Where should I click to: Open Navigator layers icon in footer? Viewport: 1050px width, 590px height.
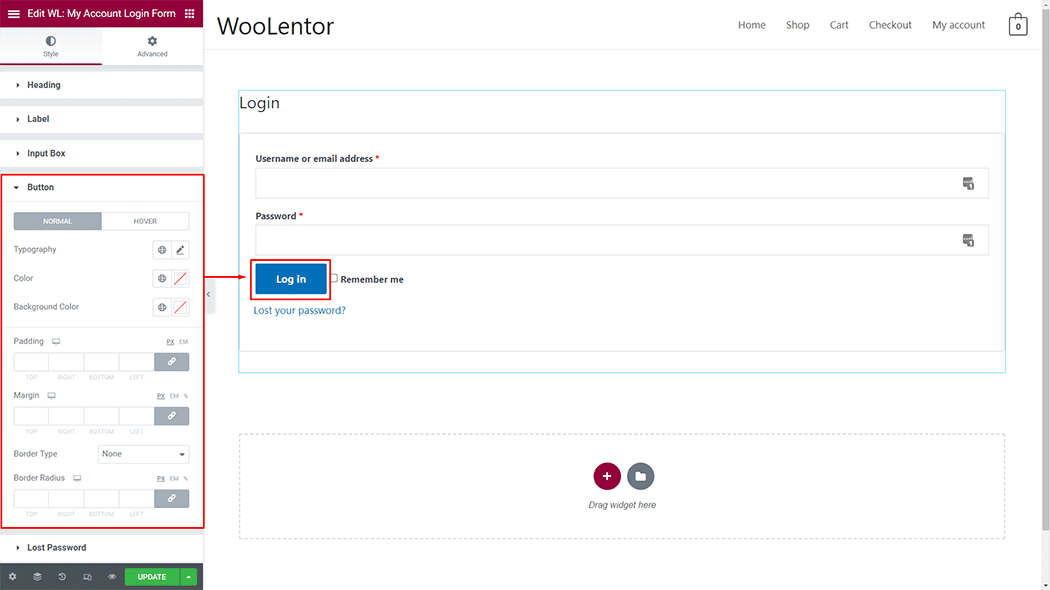pyautogui.click(x=37, y=577)
